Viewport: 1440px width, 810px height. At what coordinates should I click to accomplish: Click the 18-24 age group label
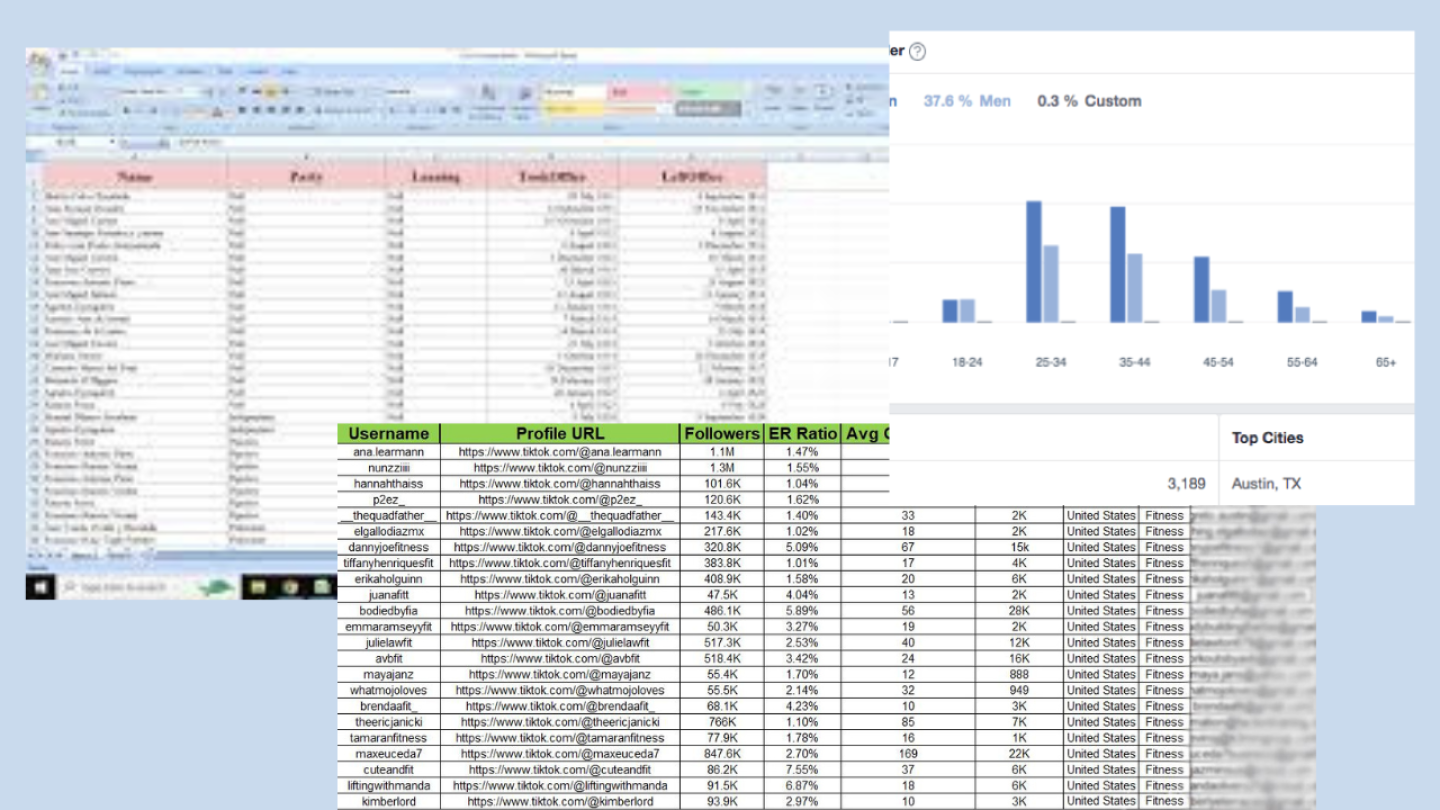click(967, 362)
